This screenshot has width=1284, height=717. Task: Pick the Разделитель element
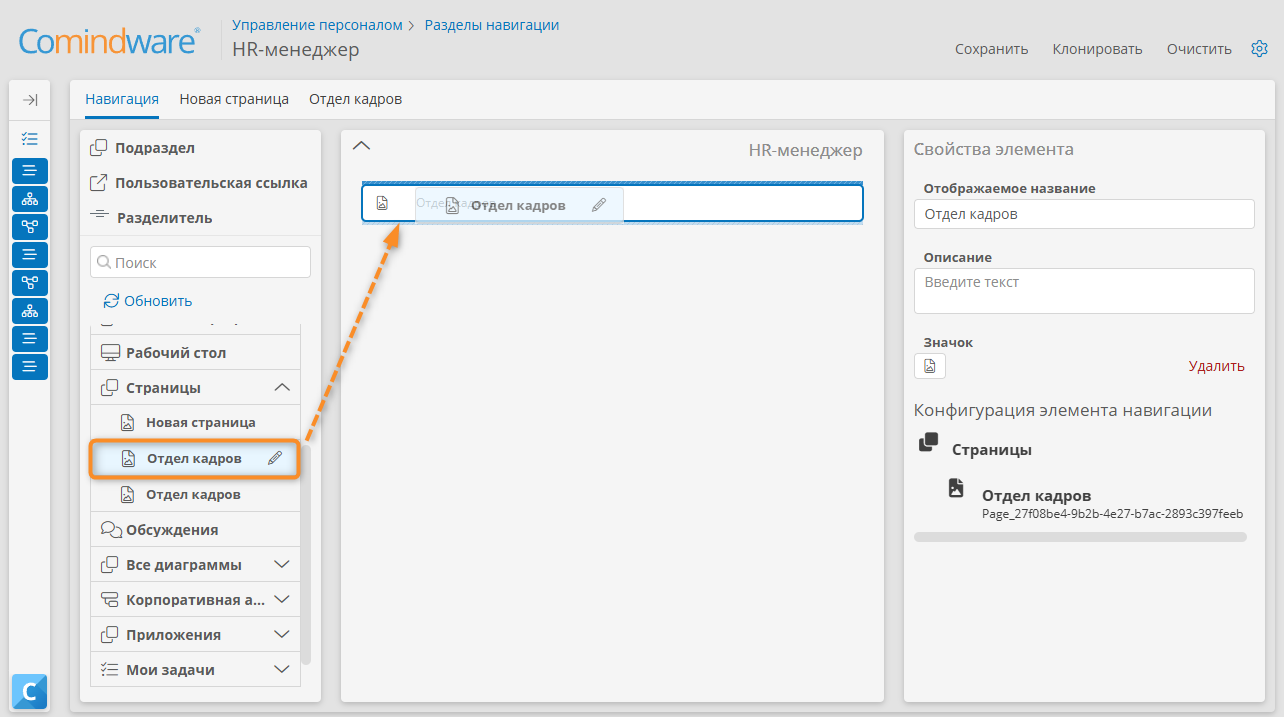(151, 217)
